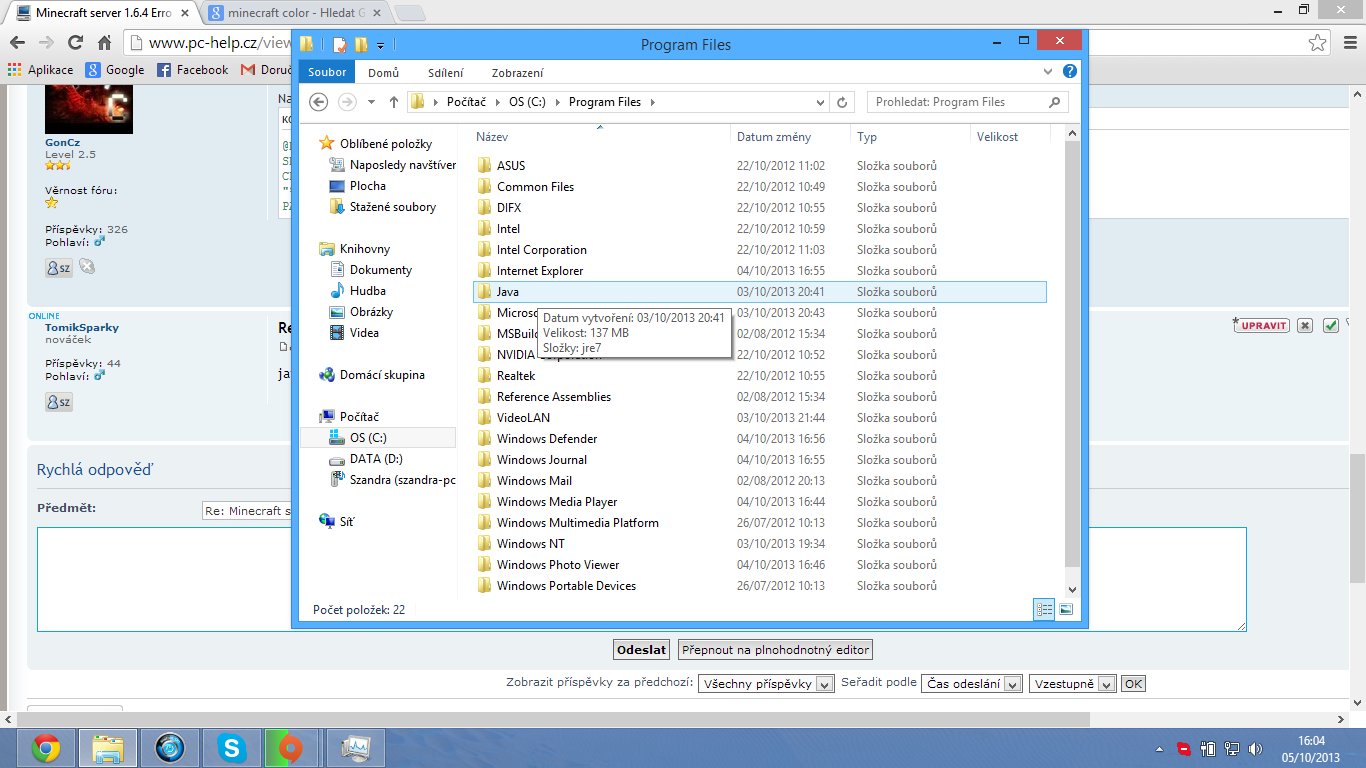Open the Vzestupně order dropdown
Screen dimensions: 1366x768
pos(1072,684)
